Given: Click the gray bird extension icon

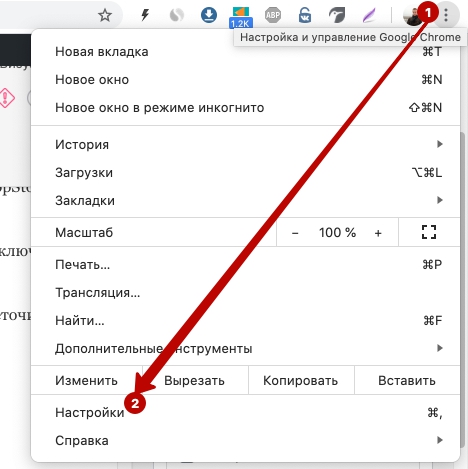Looking at the screenshot, I should tap(337, 15).
